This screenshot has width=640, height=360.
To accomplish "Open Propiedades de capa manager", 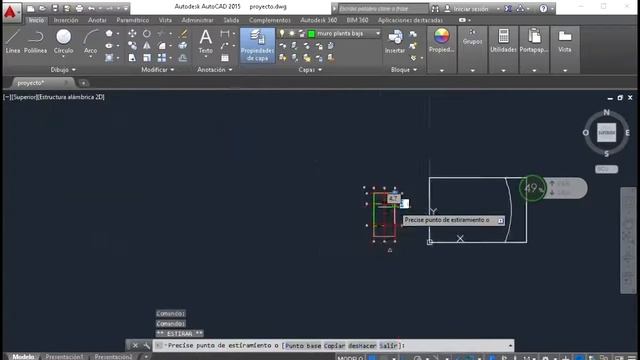I will coord(257,45).
